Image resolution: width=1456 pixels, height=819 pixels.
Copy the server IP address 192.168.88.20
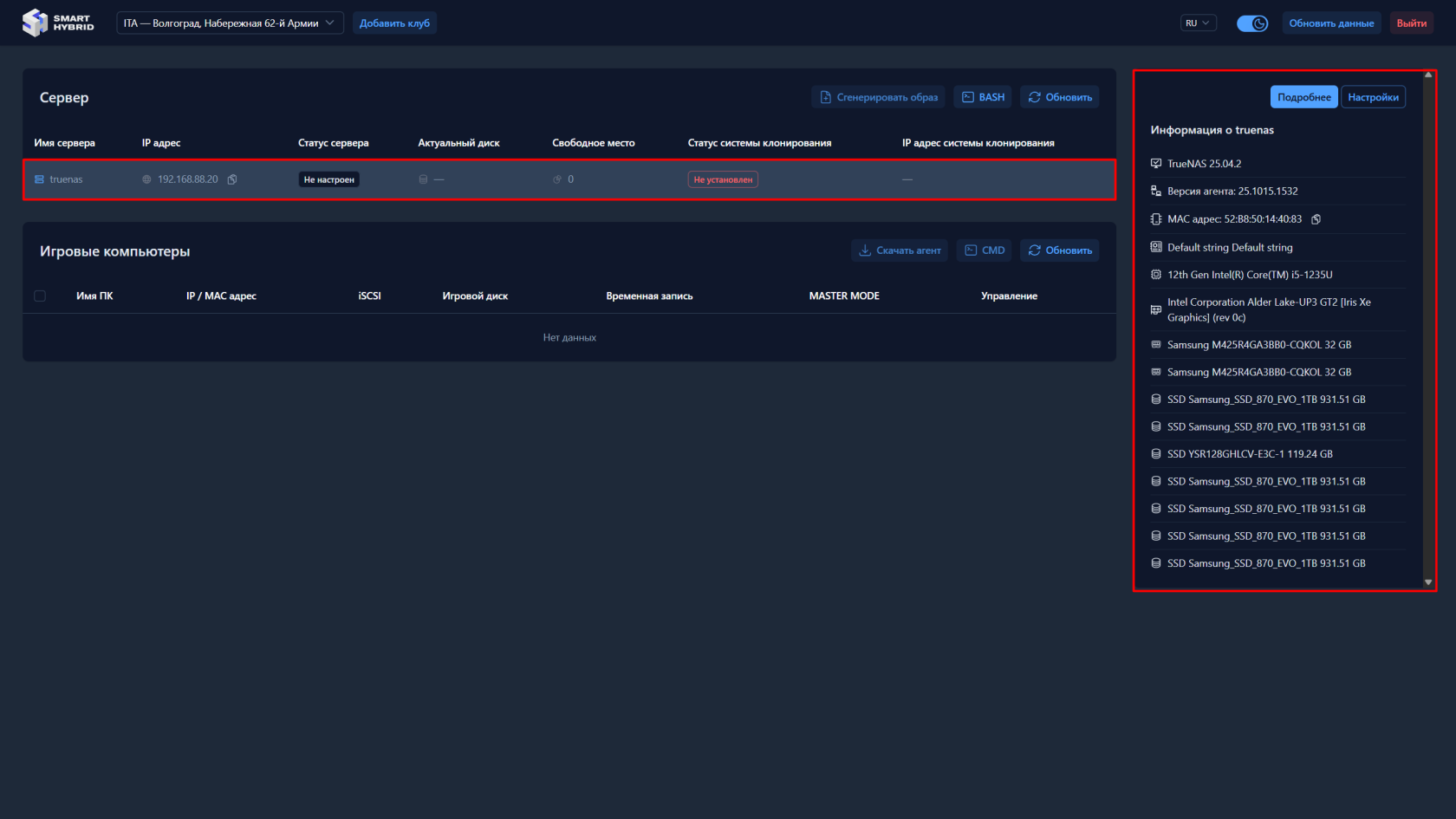click(232, 179)
